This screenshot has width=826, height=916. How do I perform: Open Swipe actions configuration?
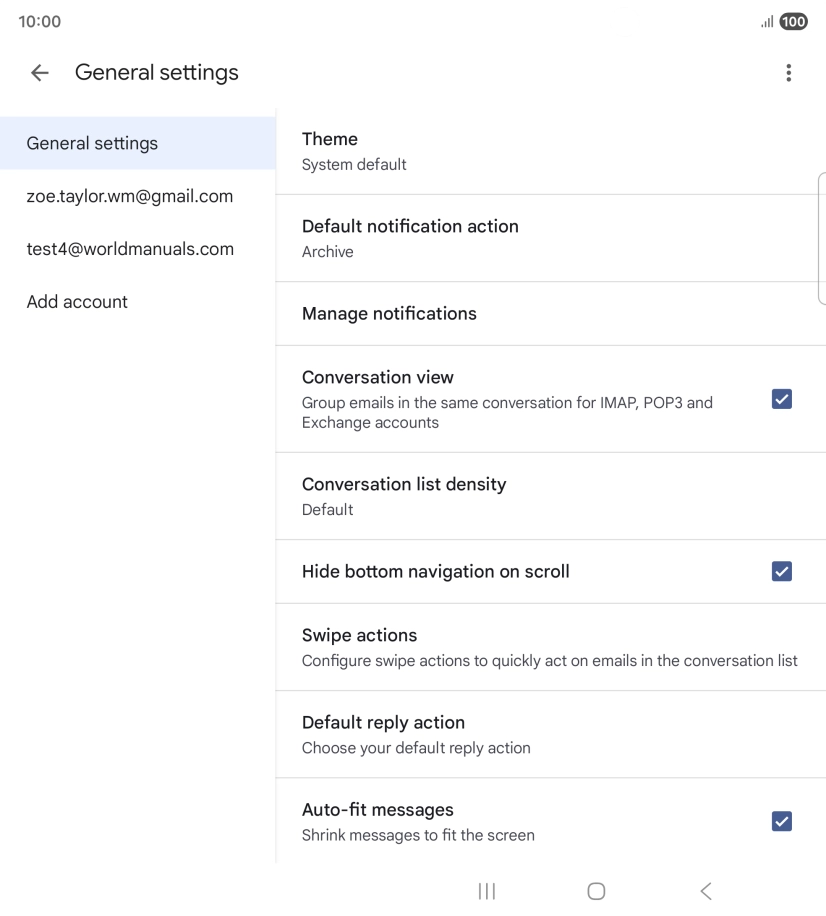click(550, 647)
